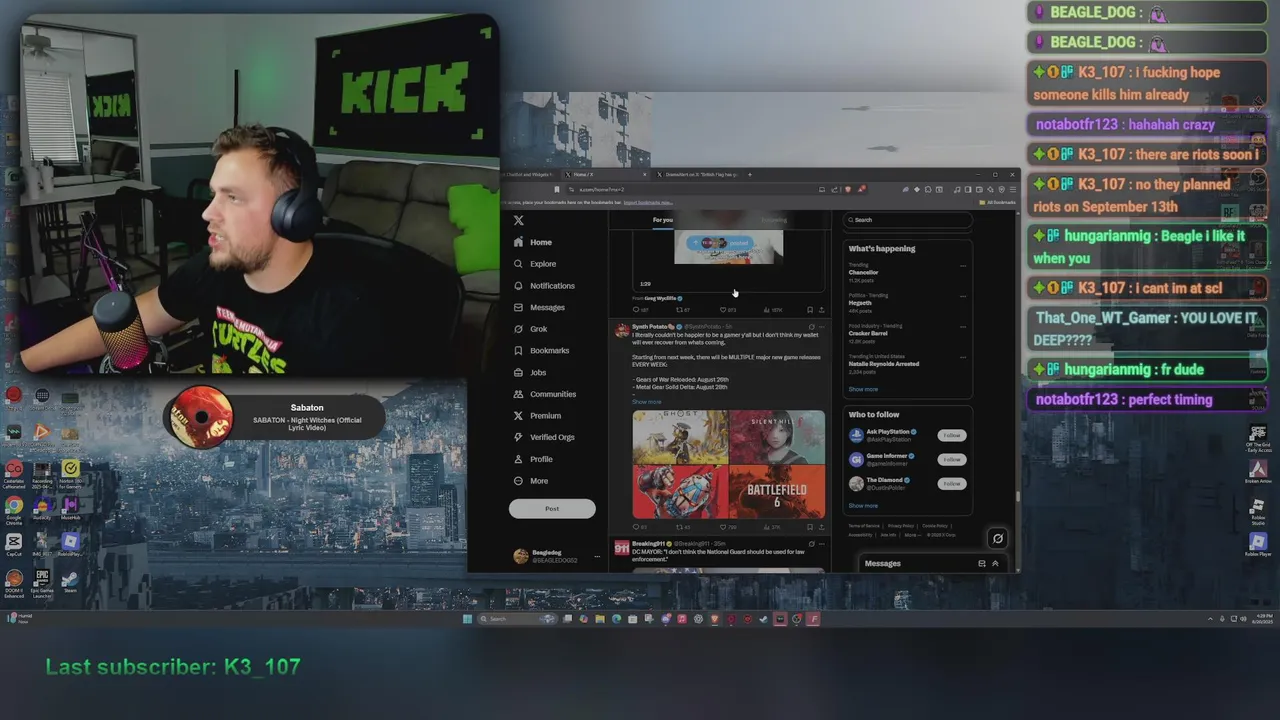Image resolution: width=1280 pixels, height=720 pixels.
Task: Click the taskbar Search box
Action: click(517, 619)
